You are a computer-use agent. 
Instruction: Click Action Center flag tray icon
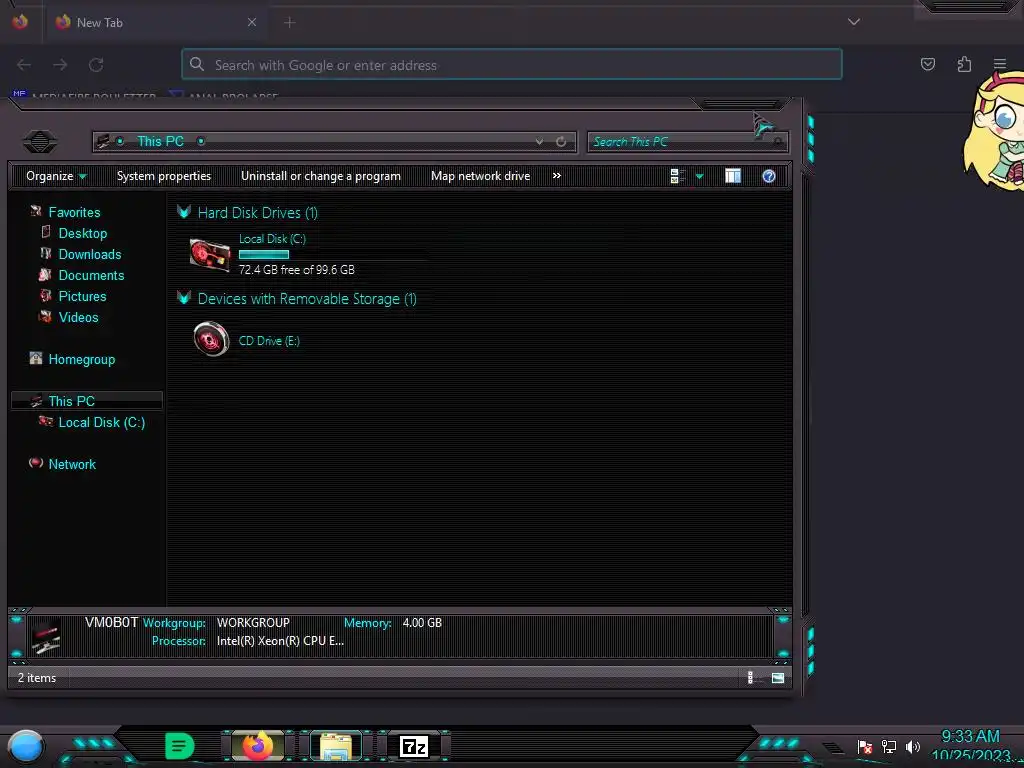pos(865,746)
